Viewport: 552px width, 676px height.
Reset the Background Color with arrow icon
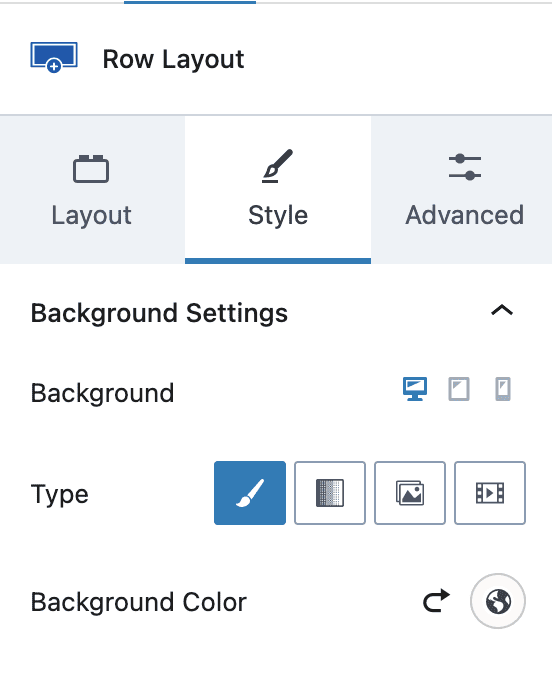click(x=436, y=601)
